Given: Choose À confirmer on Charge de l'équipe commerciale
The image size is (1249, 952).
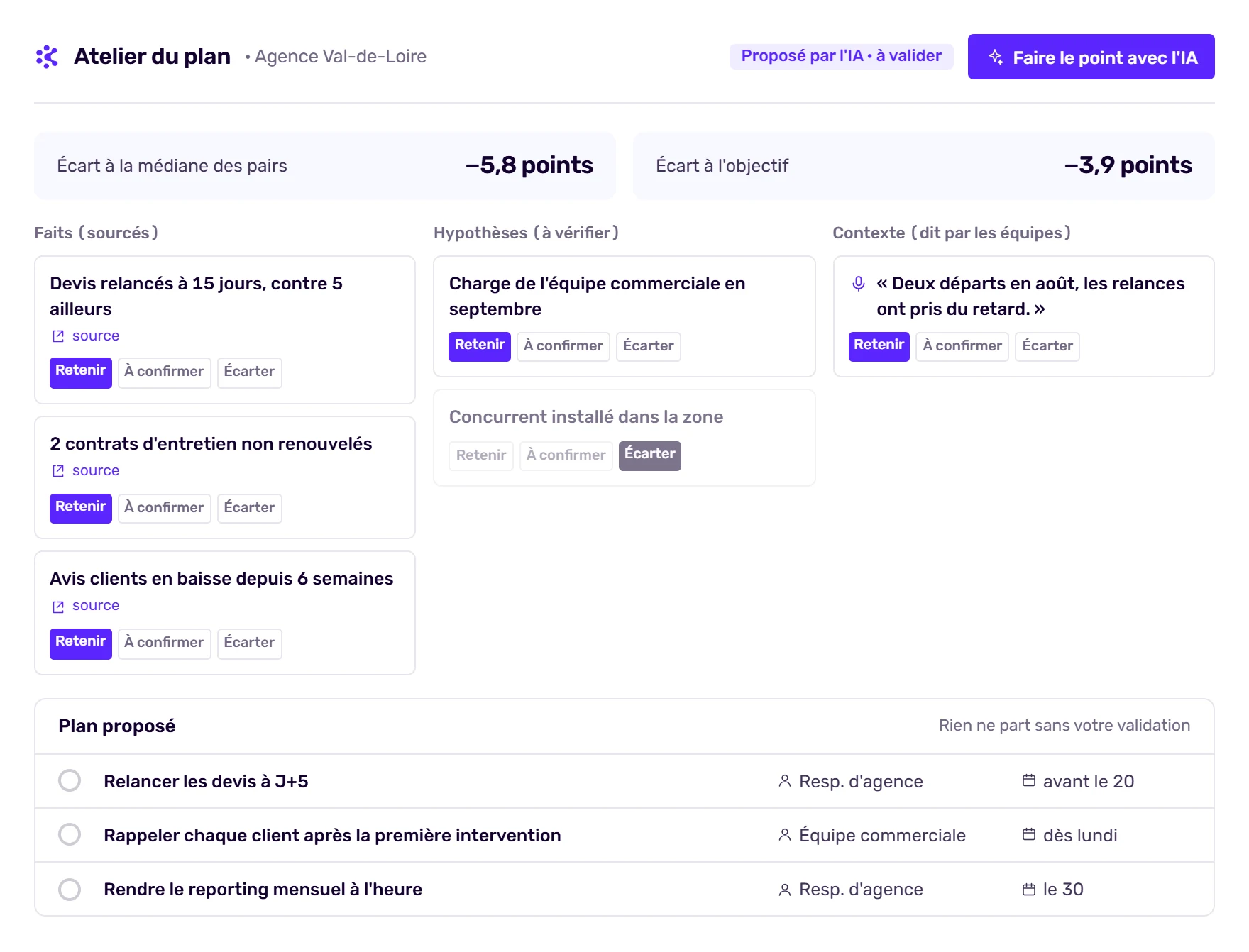Looking at the screenshot, I should click(x=563, y=346).
